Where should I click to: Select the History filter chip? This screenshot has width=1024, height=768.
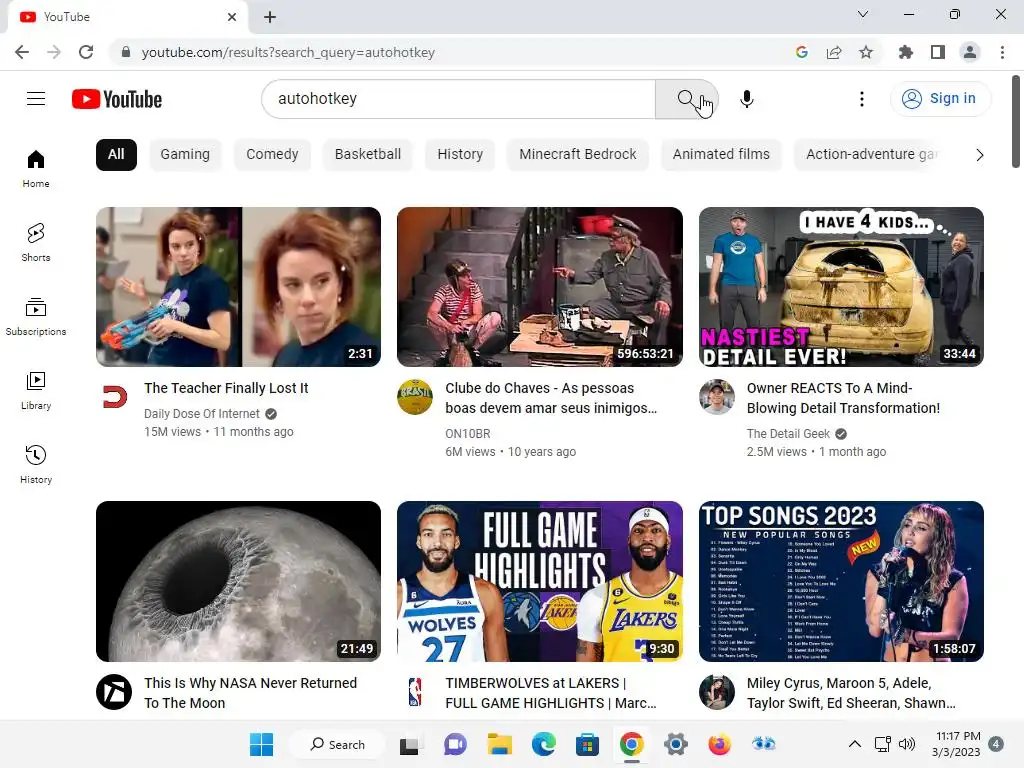coord(460,155)
